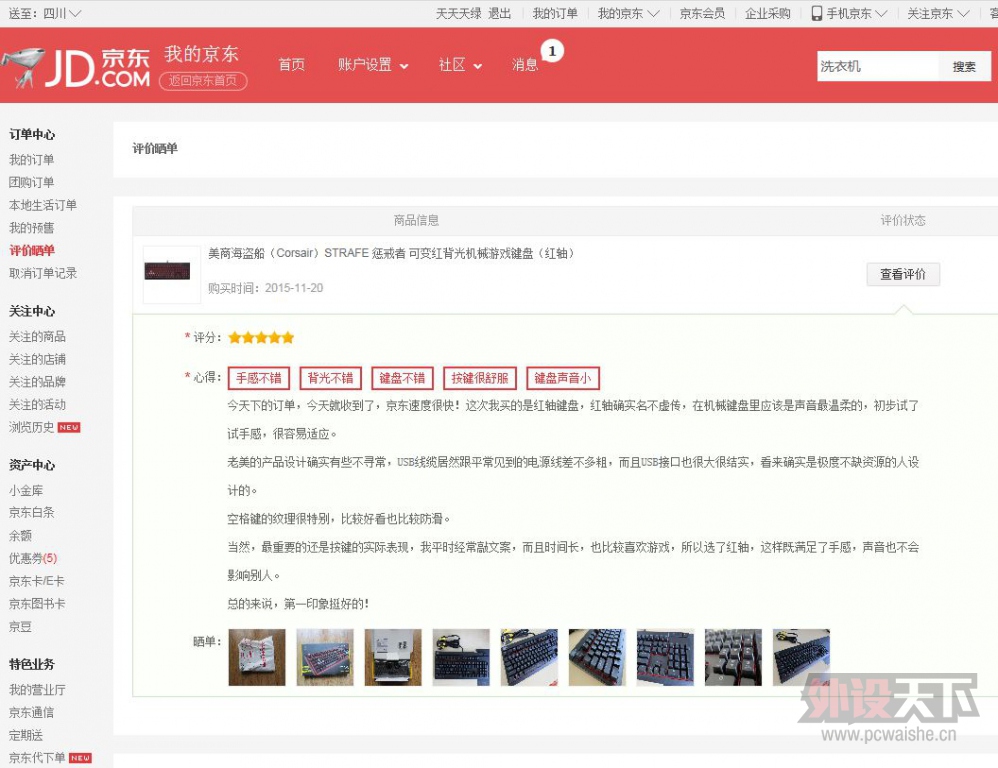Image resolution: width=998 pixels, height=768 pixels.
Task: Open 我的预售 in sidebar
Action: [31, 228]
